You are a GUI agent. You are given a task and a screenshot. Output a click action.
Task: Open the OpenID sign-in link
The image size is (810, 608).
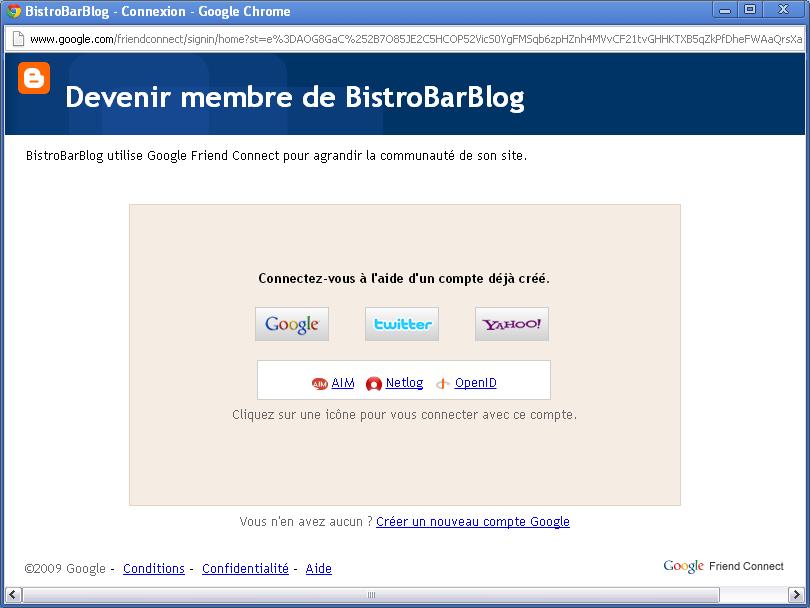(x=476, y=383)
